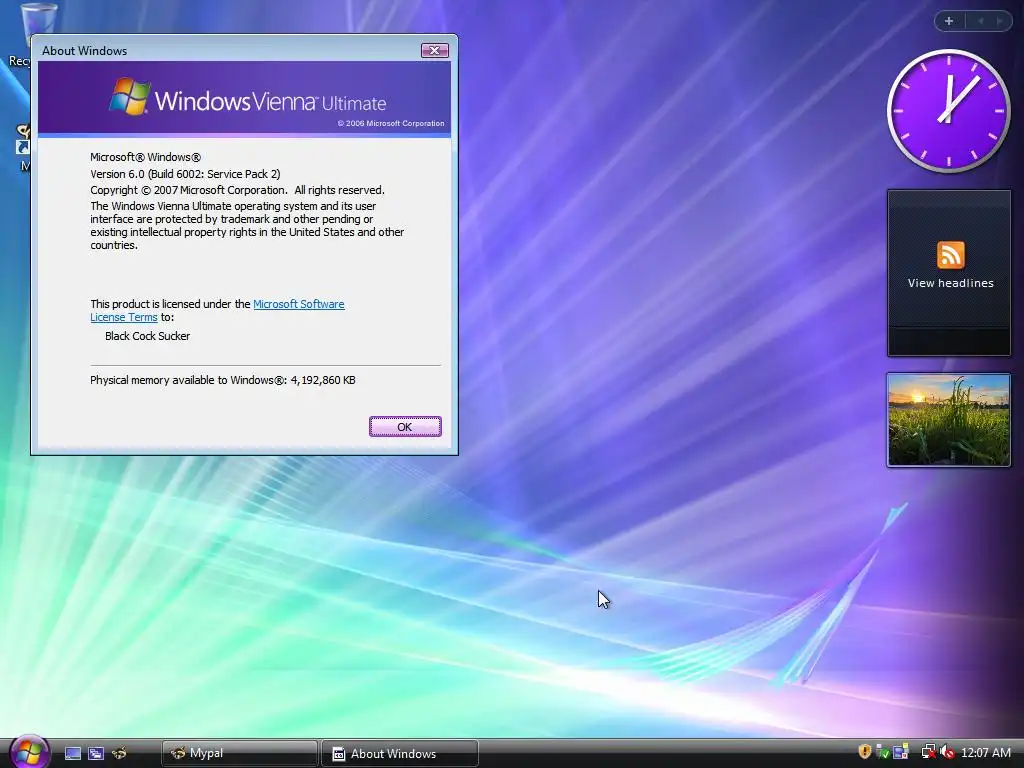Image resolution: width=1024 pixels, height=768 pixels.
Task: Select the About Windows taskbar button
Action: [400, 754]
